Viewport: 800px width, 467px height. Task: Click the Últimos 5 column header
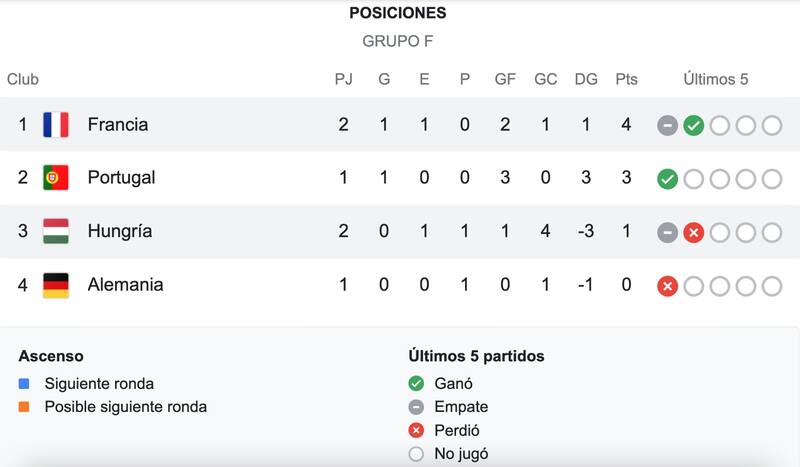(x=715, y=79)
